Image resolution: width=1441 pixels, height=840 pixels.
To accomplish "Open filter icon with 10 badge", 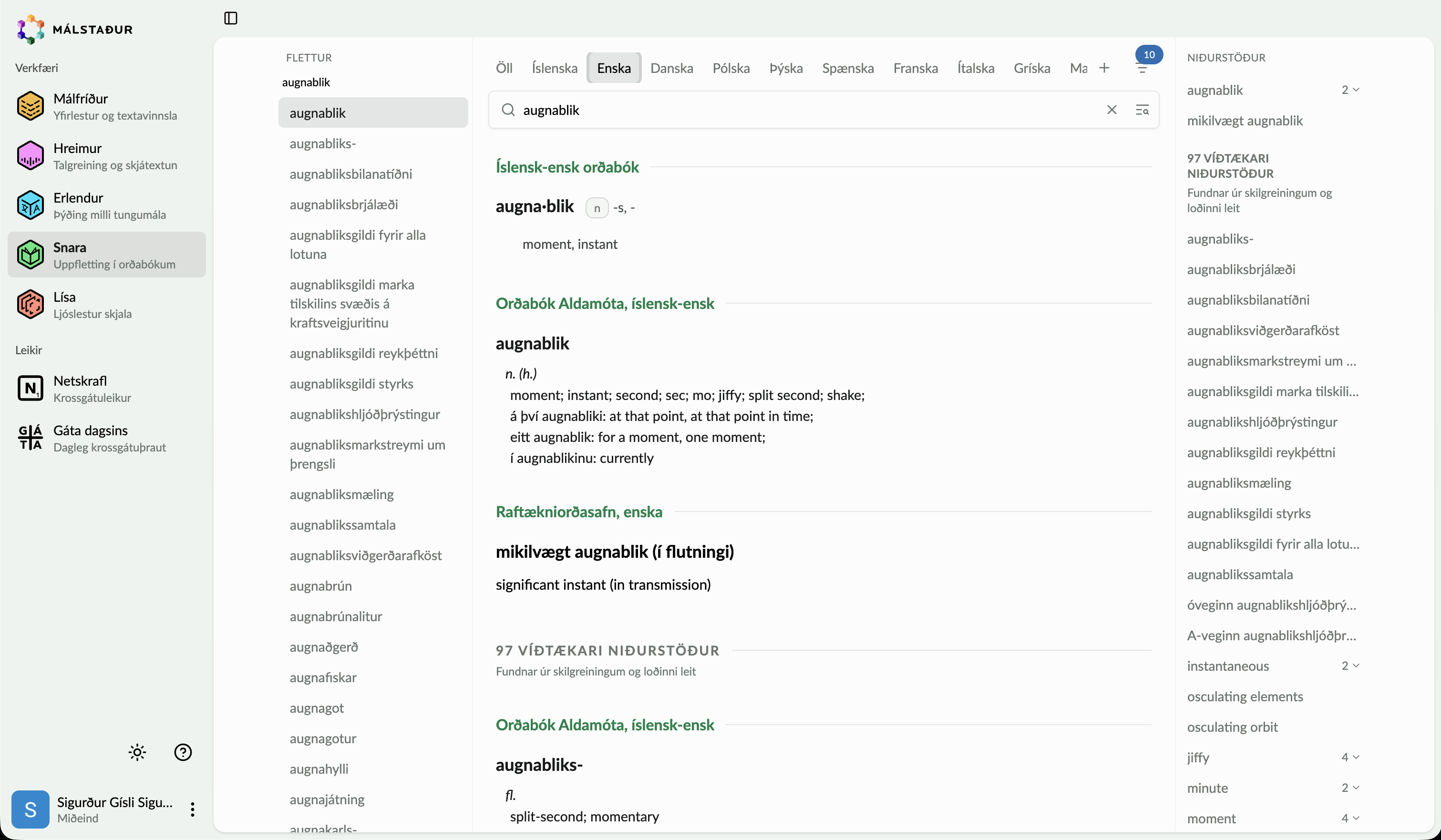I will click(x=1142, y=68).
